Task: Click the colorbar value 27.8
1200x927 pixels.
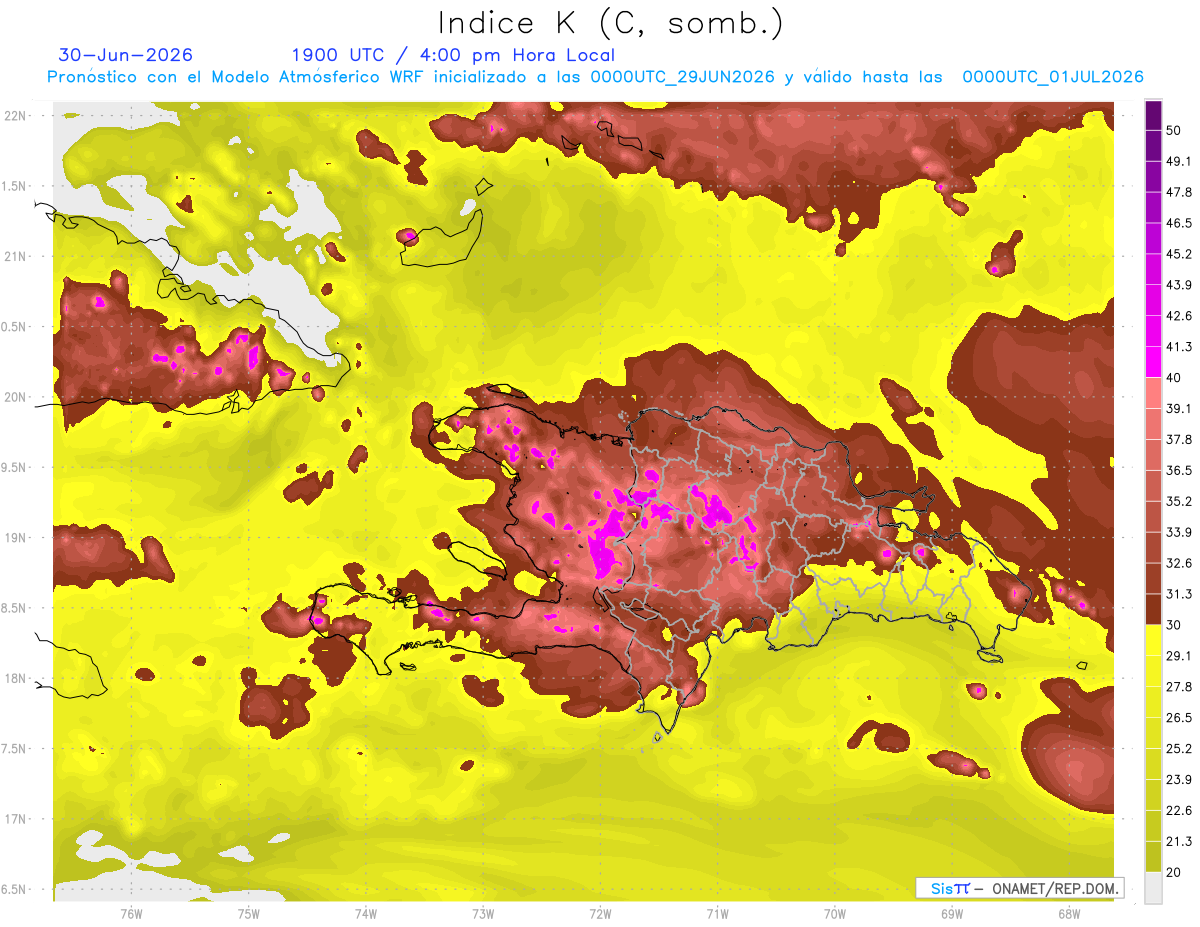Action: [1179, 686]
